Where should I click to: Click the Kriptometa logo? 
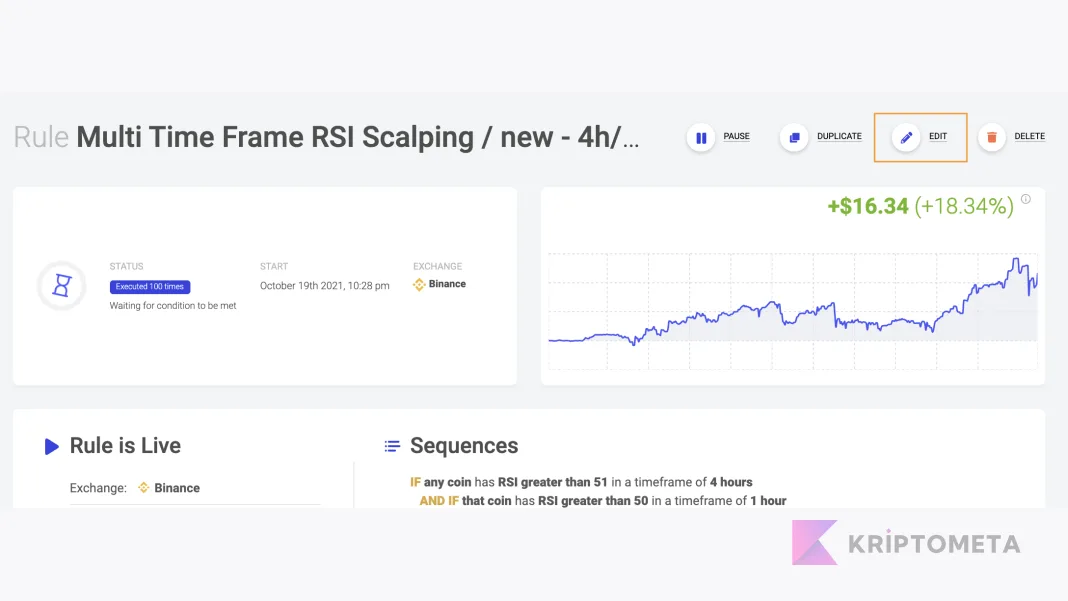point(906,543)
